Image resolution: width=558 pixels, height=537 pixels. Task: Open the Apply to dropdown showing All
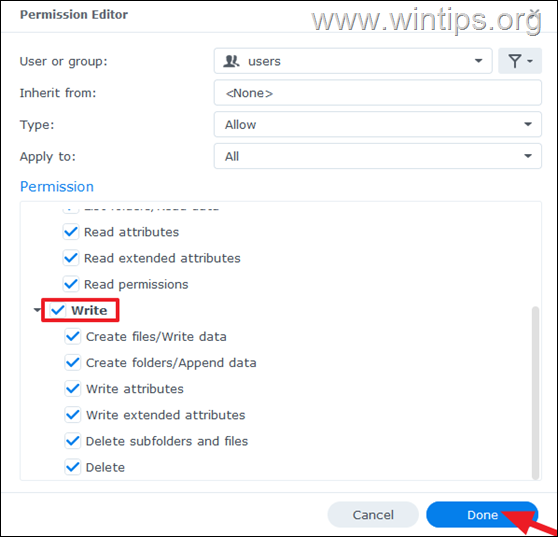click(378, 156)
